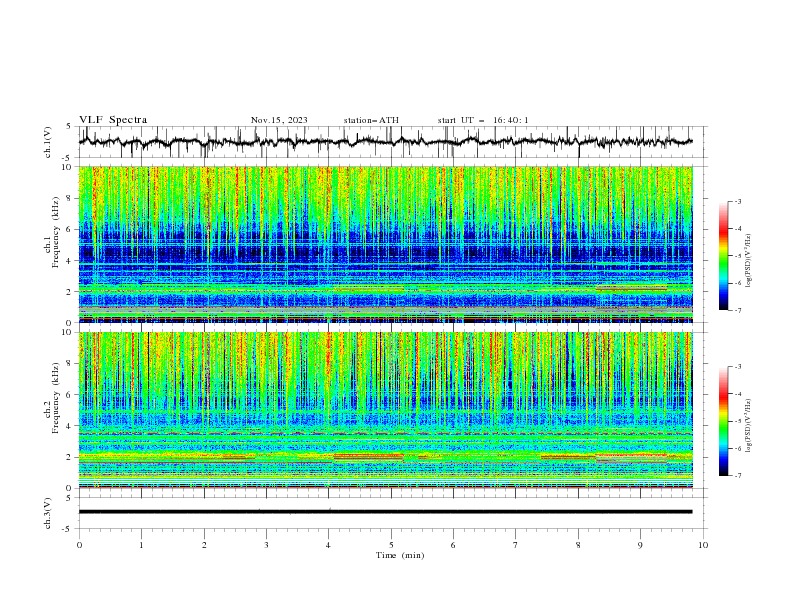The image size is (792, 612).
Task: Click the "10" kHz tick of ch.2 spectrogram
Action: (68, 332)
